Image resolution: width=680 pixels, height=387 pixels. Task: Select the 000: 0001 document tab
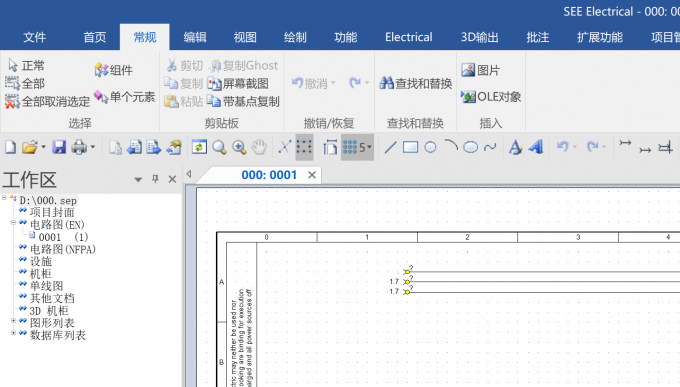(x=269, y=175)
